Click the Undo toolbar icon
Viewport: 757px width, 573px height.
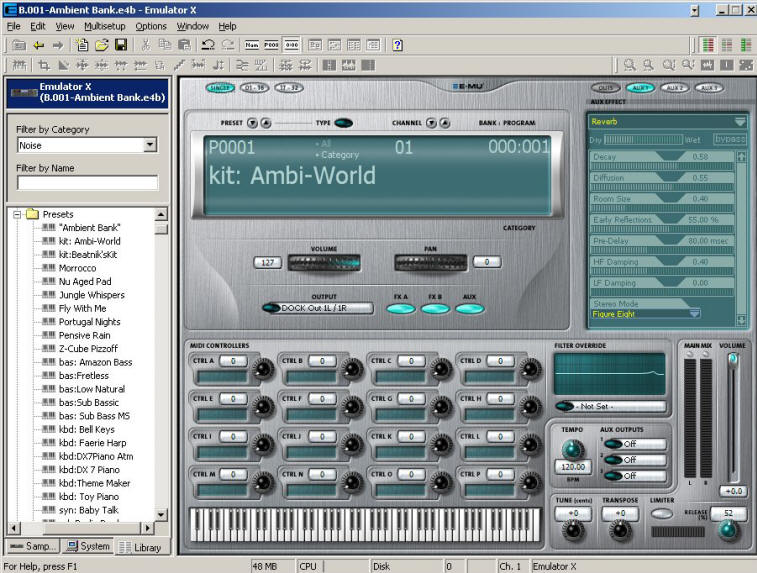208,45
